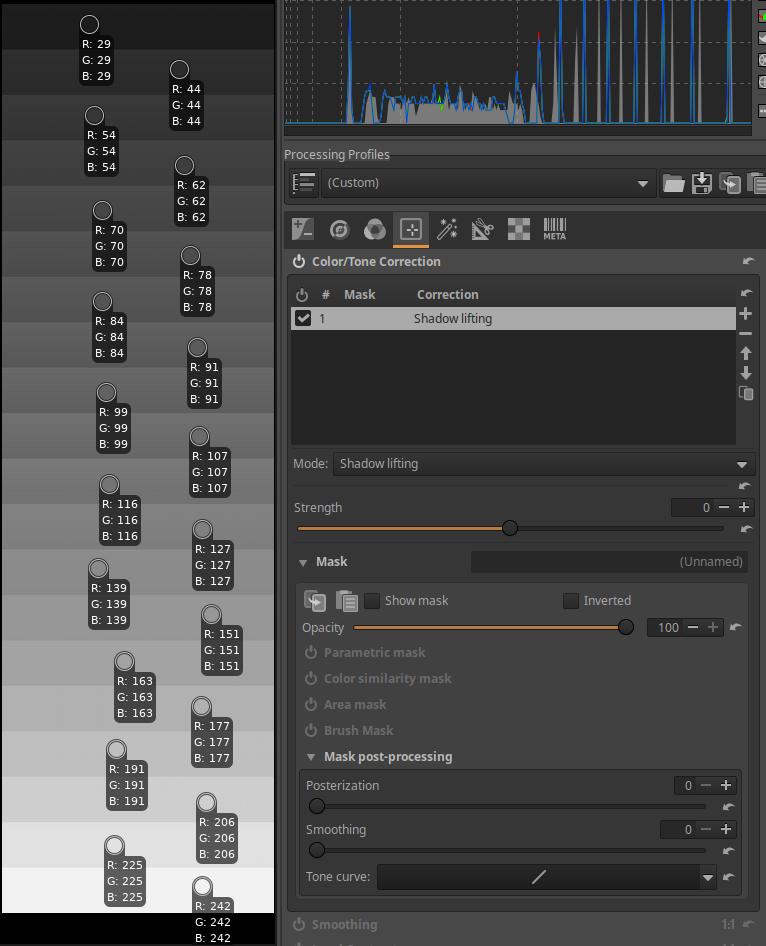Enable the Show mask checkbox
This screenshot has height=946, width=766.
(x=372, y=601)
